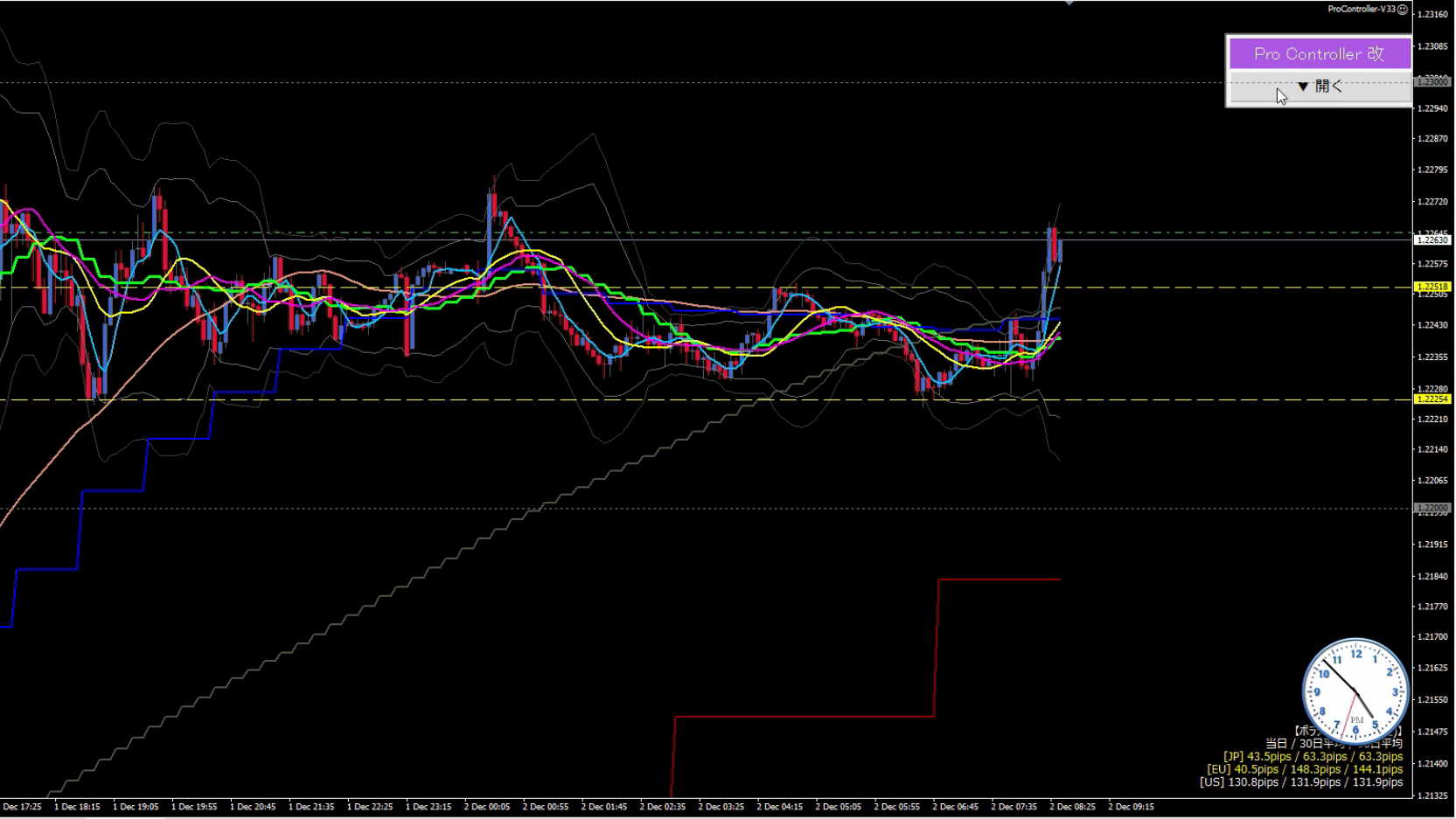Click the [US] 130.8pips volatility line
The width and height of the screenshot is (1456, 819).
point(1301,782)
